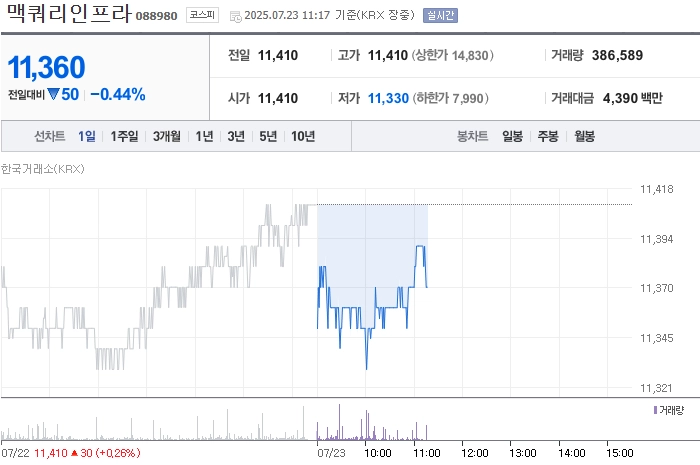Click the 시가 value 11,410

(278, 98)
